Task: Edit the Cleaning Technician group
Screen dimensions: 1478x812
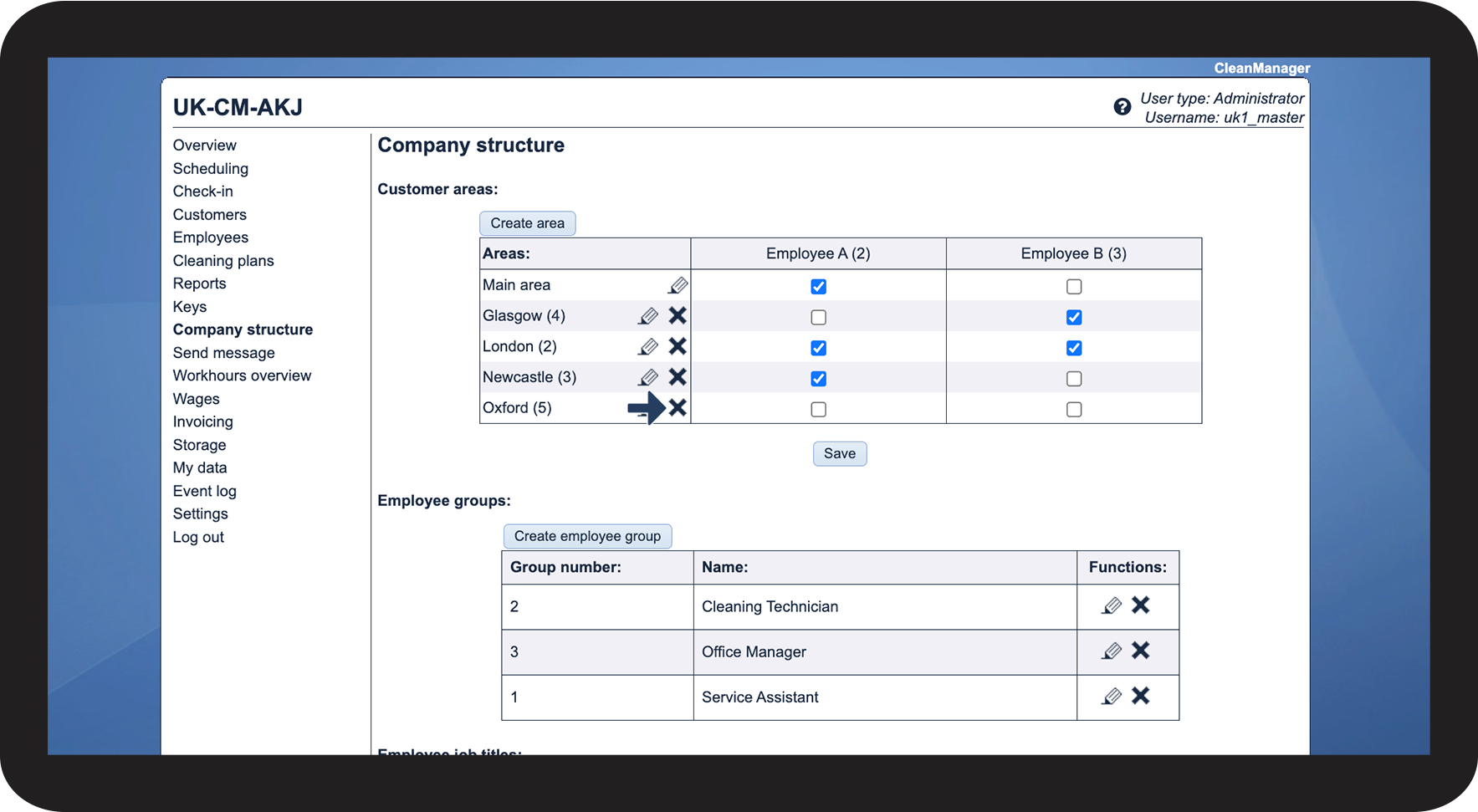Action: click(1112, 605)
